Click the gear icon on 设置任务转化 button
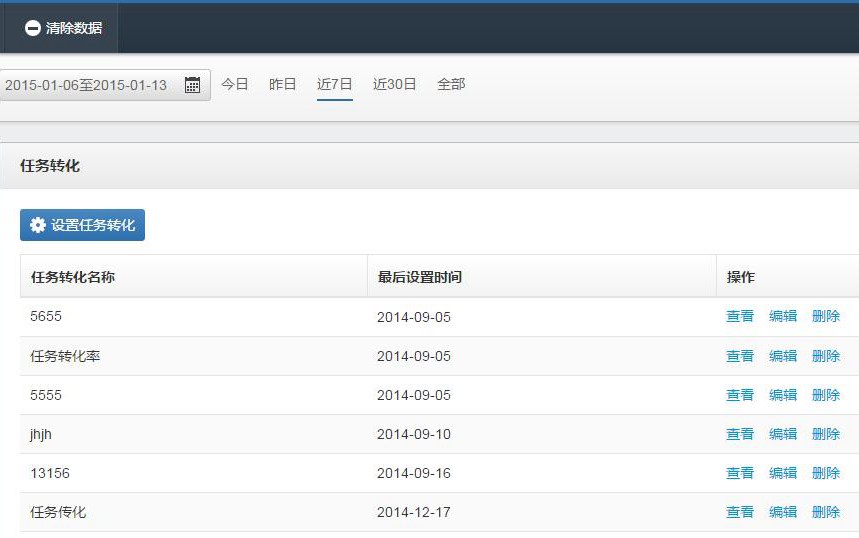 coord(38,225)
